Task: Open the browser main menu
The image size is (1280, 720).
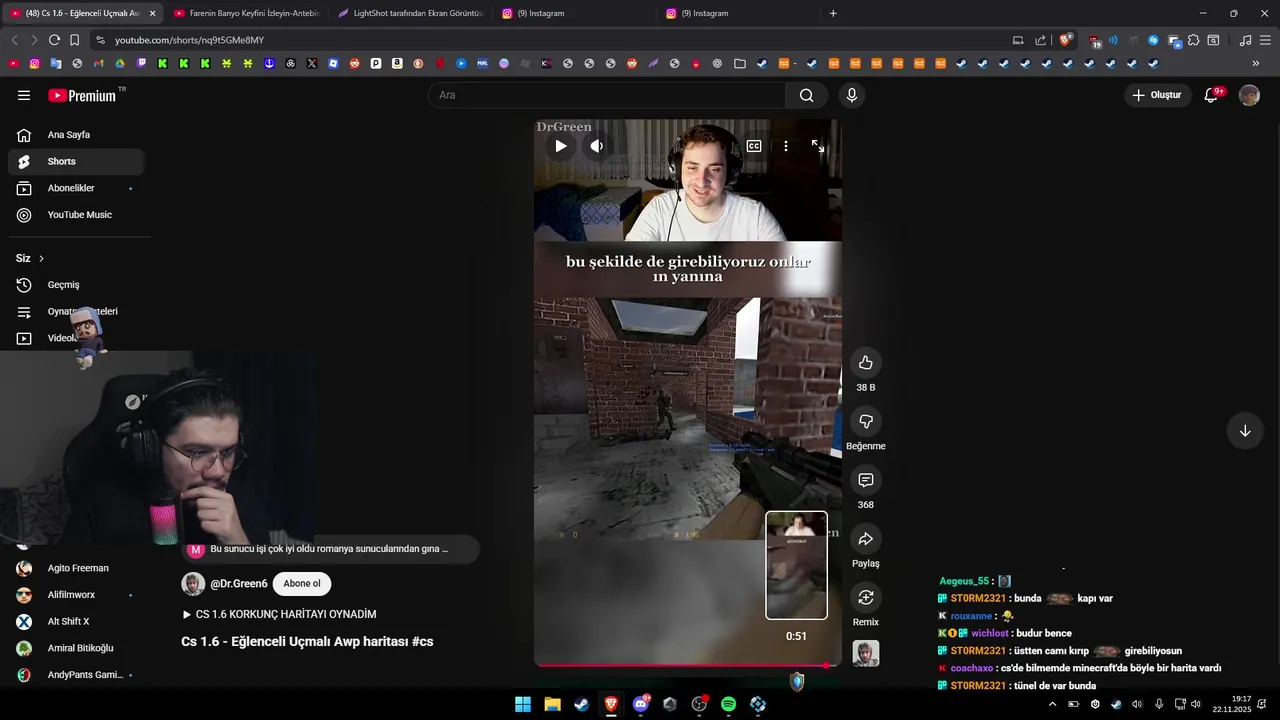Action: pos(1265,40)
